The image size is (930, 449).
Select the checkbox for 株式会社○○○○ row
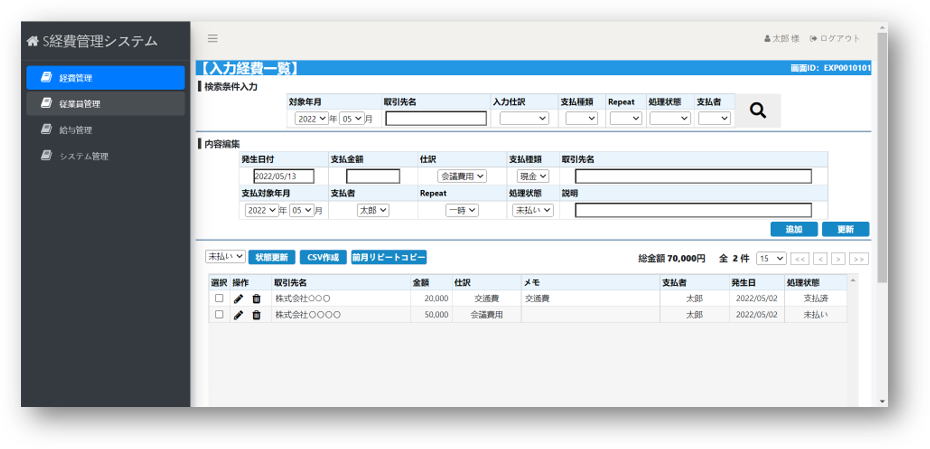(219, 315)
